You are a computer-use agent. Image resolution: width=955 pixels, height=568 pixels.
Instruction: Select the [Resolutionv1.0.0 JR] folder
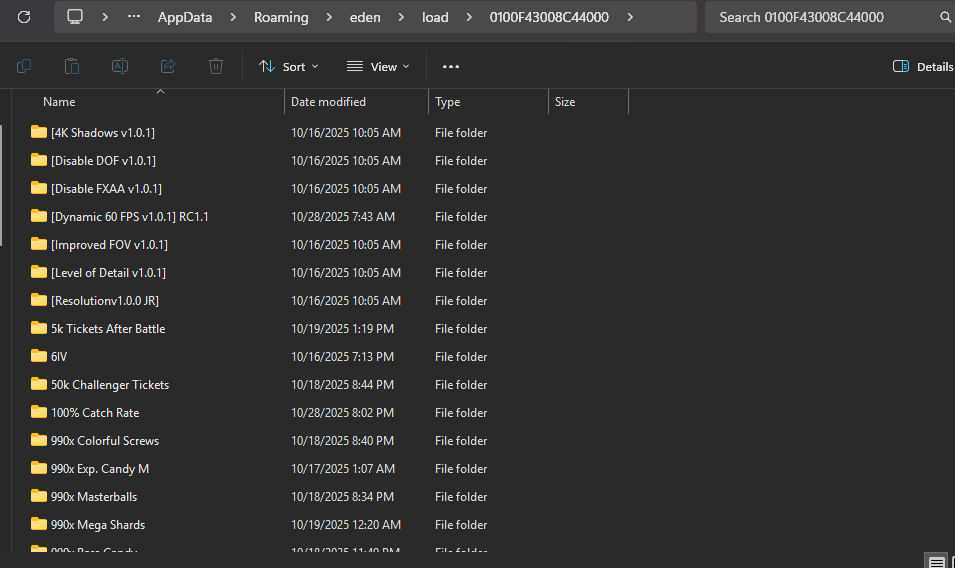[x=105, y=301]
